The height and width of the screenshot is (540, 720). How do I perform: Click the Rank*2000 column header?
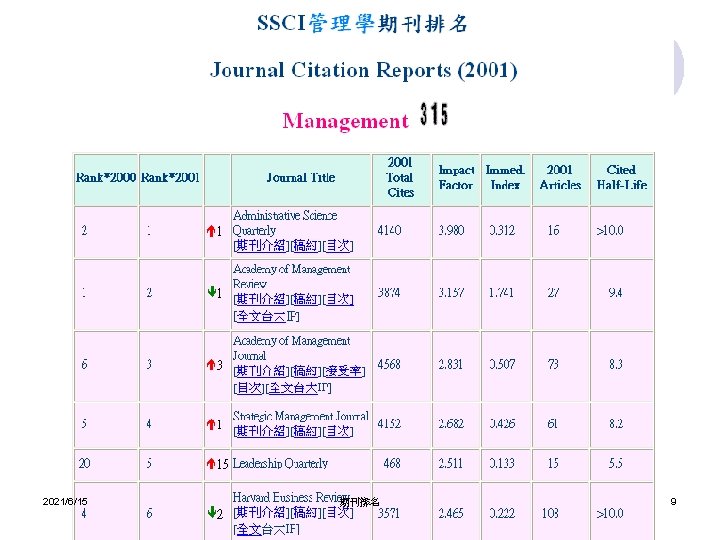tap(106, 178)
